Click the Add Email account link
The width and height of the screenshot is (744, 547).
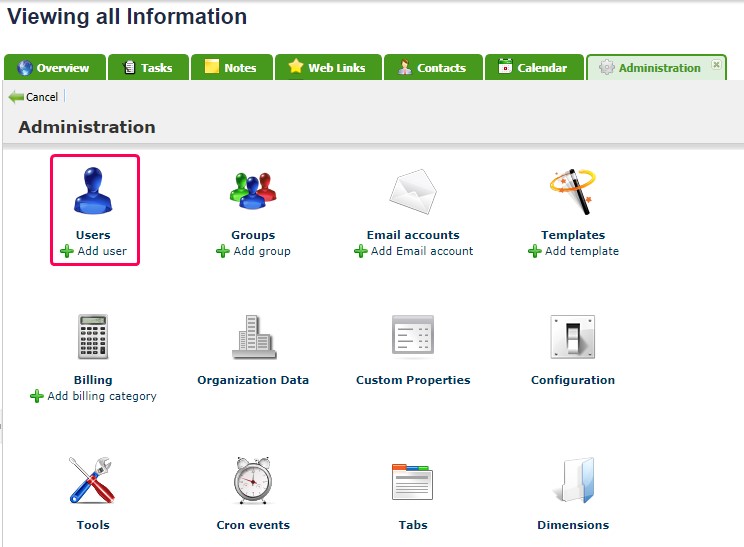coord(422,251)
